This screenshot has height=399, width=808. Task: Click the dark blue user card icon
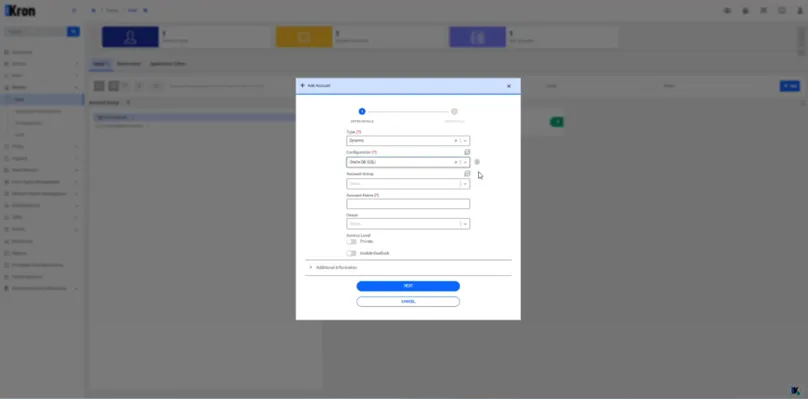[x=130, y=37]
